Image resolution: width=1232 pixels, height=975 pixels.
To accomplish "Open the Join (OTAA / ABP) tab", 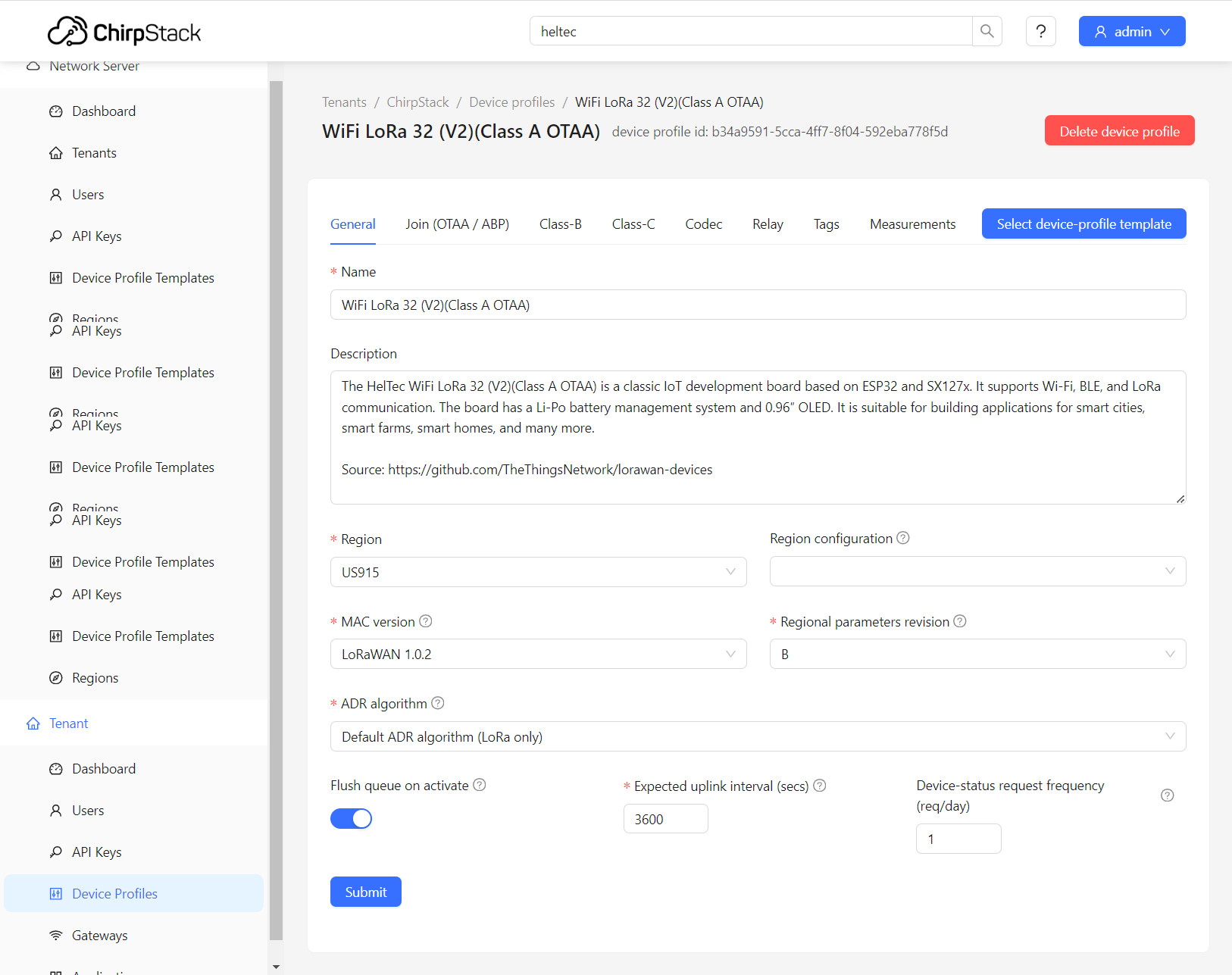I will [457, 223].
